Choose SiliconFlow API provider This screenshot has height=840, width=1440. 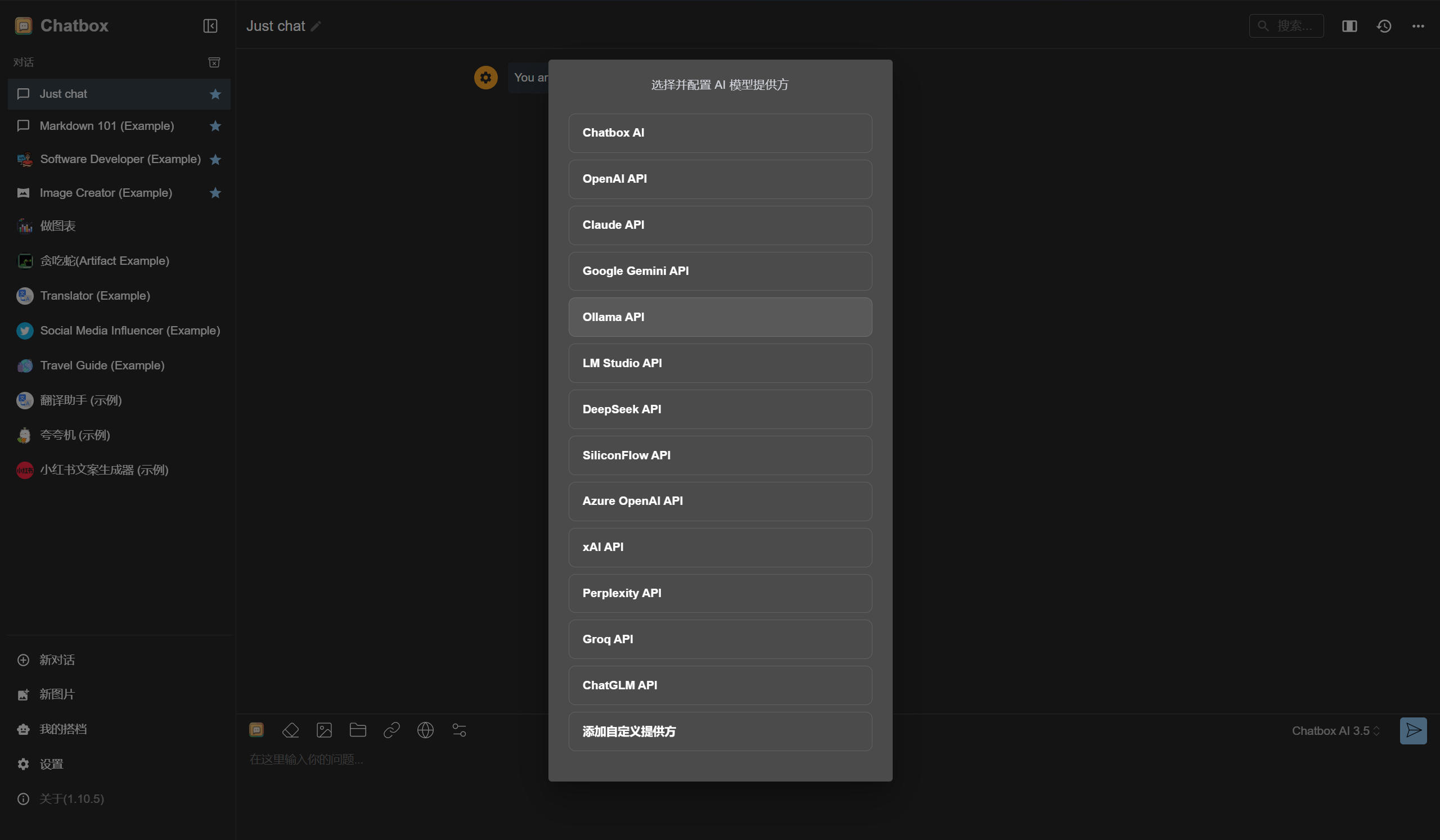720,455
